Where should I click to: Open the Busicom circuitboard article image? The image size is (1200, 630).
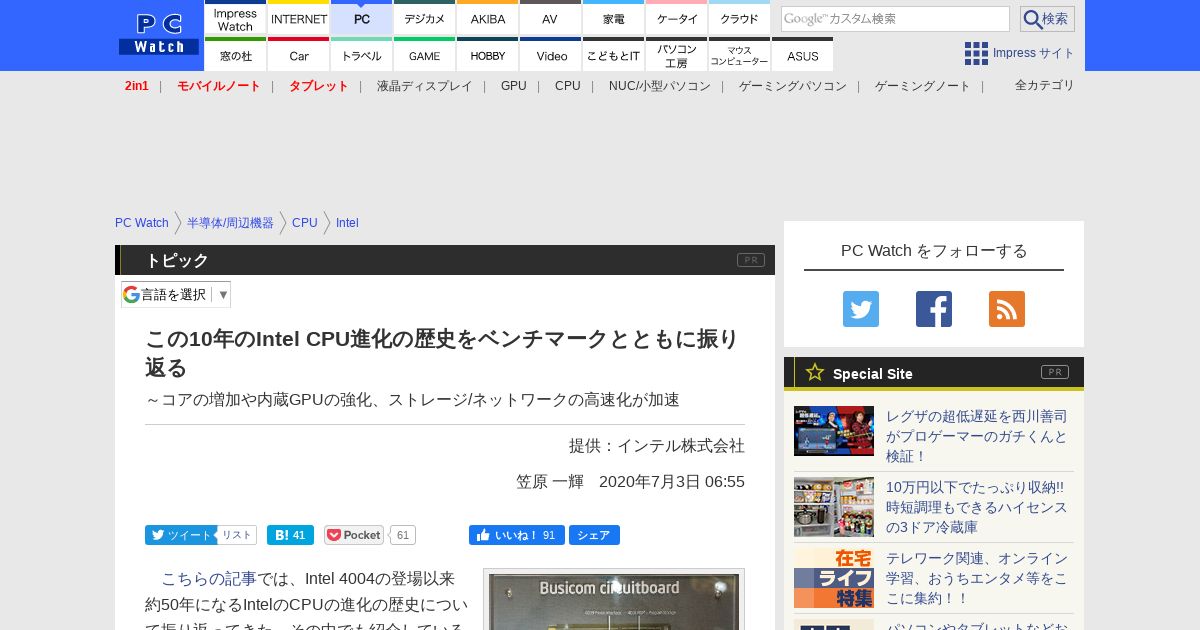[614, 600]
